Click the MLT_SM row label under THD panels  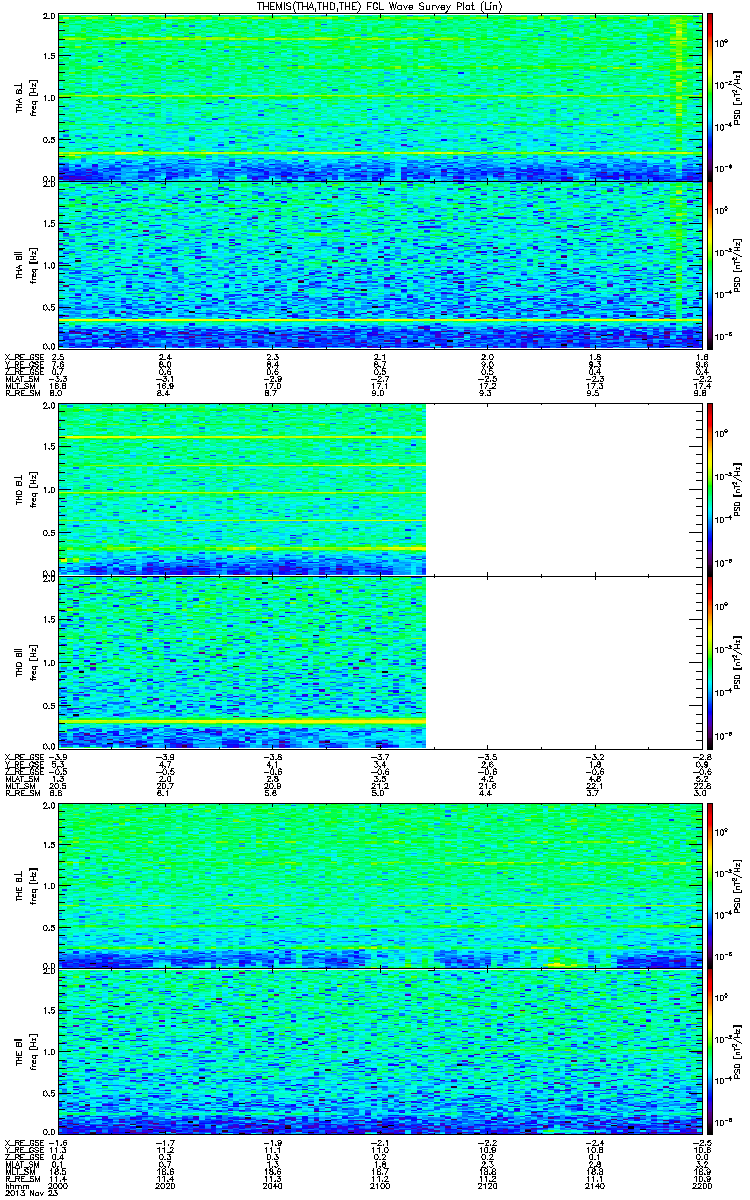point(18,787)
